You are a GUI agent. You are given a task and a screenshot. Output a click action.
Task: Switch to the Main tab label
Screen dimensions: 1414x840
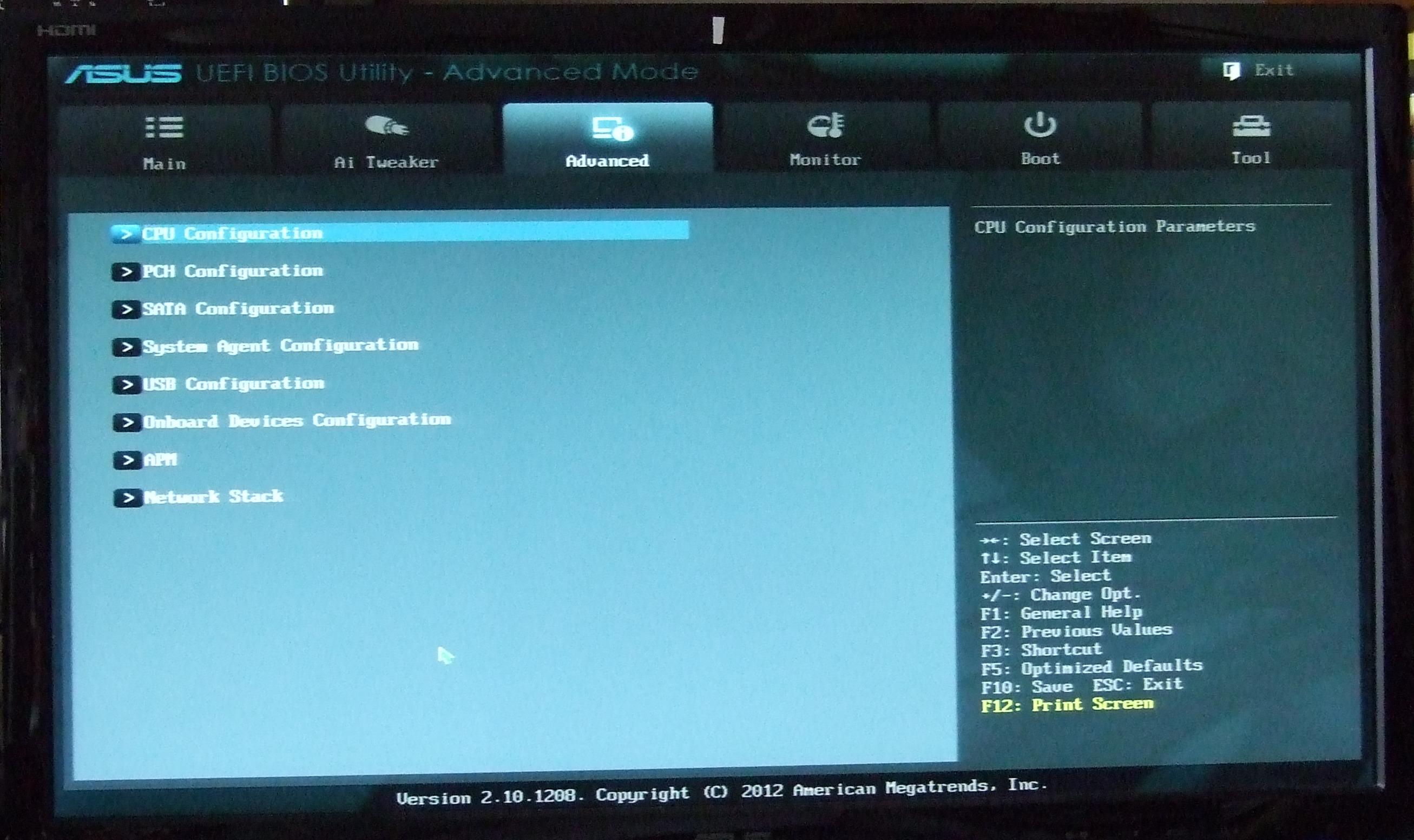164,163
